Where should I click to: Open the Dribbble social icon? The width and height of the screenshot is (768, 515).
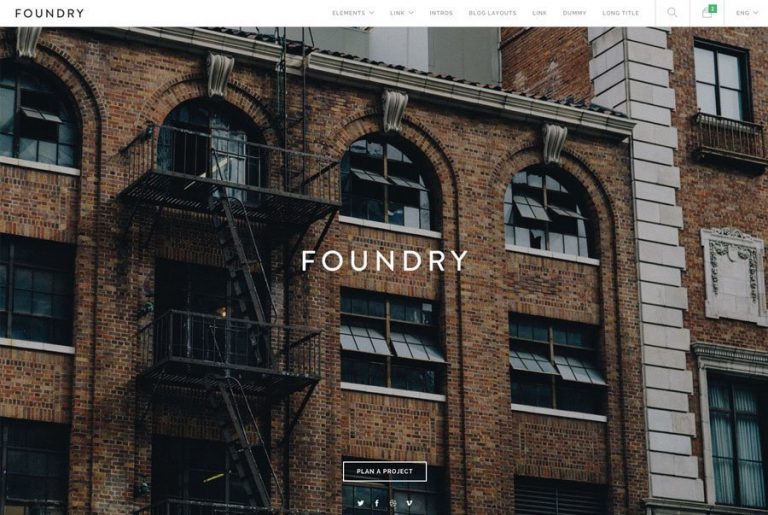393,503
